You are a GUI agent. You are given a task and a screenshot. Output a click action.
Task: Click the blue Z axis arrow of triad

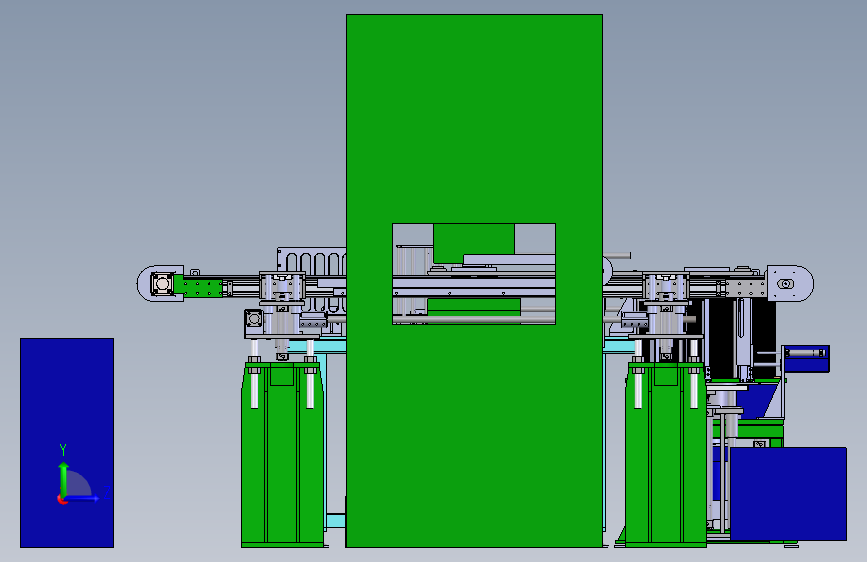pos(83,498)
